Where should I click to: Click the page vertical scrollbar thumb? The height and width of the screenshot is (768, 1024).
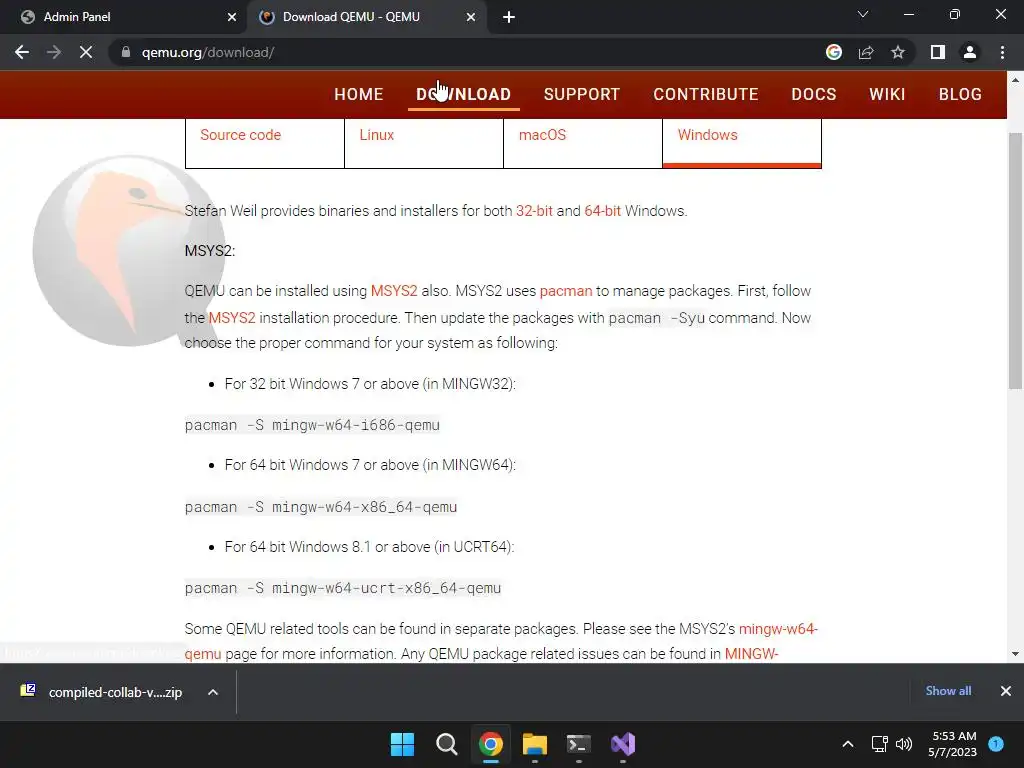(1015, 261)
